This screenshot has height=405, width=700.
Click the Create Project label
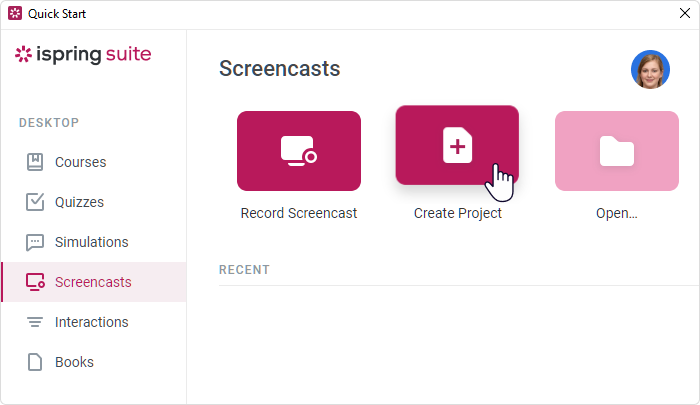point(457,213)
